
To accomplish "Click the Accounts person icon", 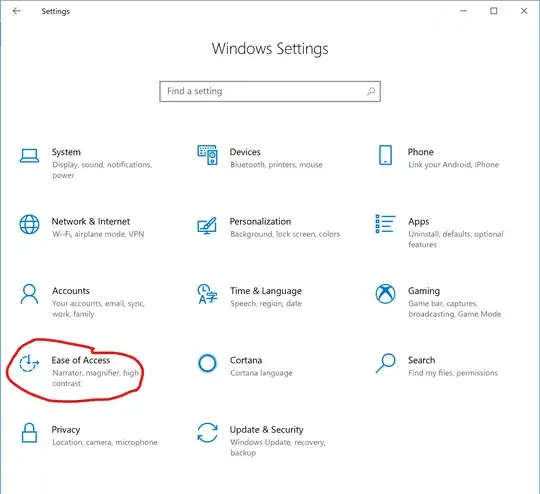I will coord(29,294).
